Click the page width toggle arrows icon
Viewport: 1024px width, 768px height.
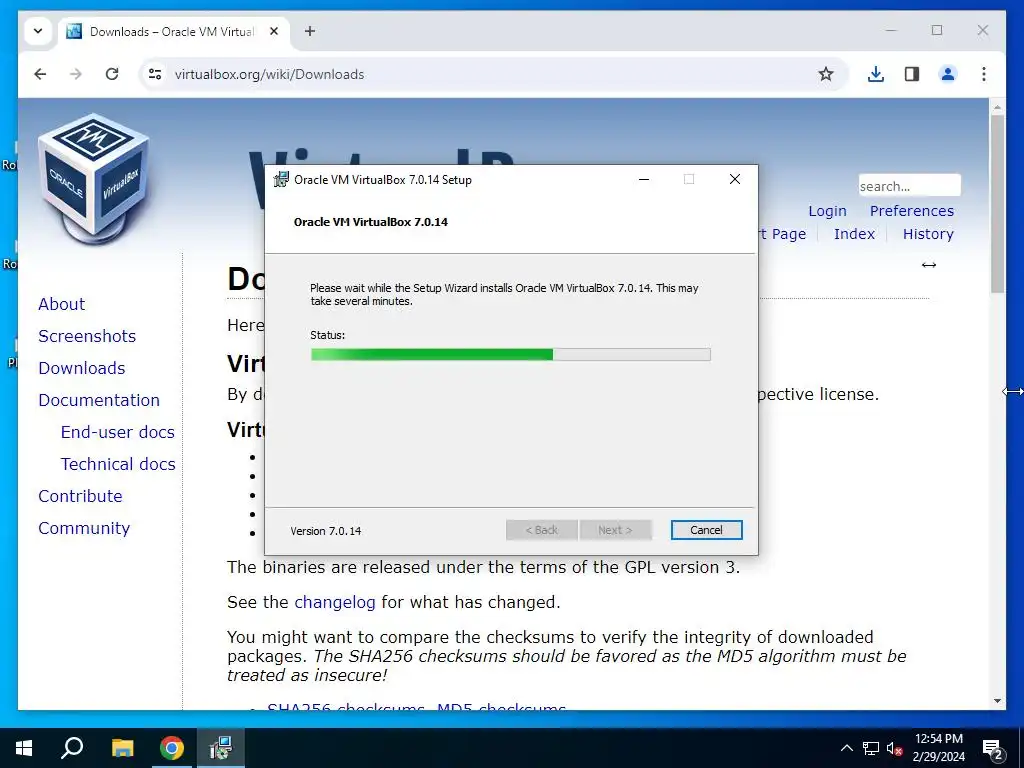pyautogui.click(x=929, y=264)
